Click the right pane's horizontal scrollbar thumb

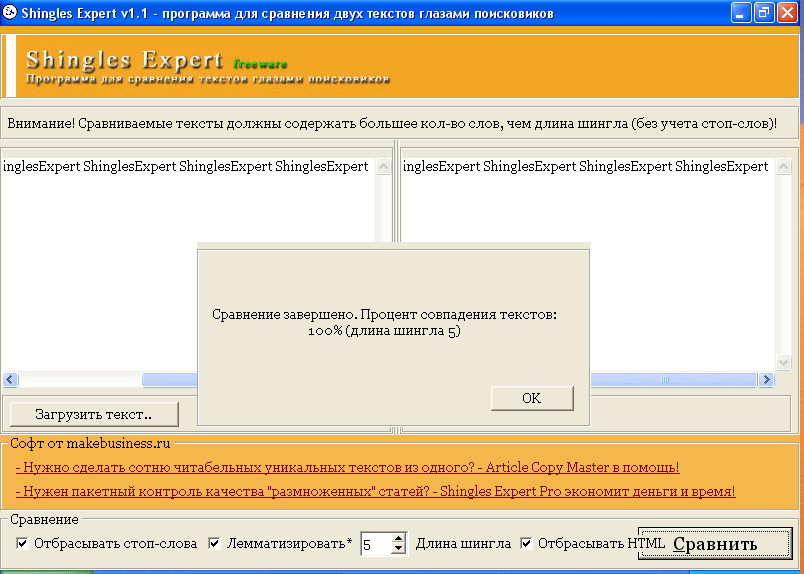[673, 380]
